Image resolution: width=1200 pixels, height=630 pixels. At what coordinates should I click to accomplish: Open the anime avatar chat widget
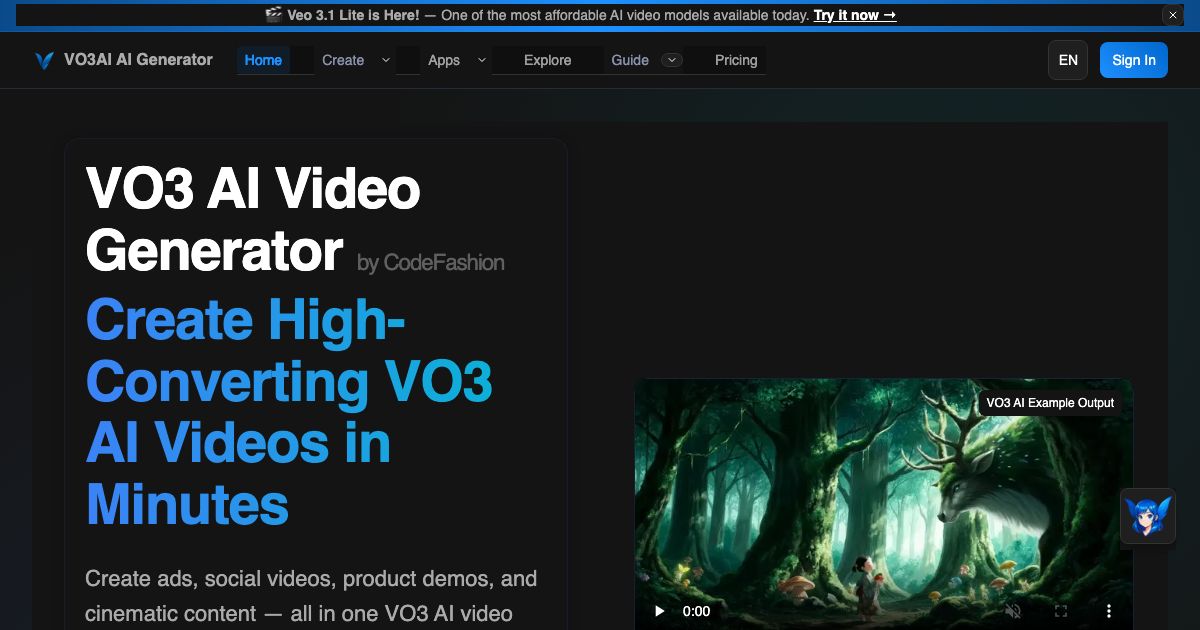(x=1147, y=516)
